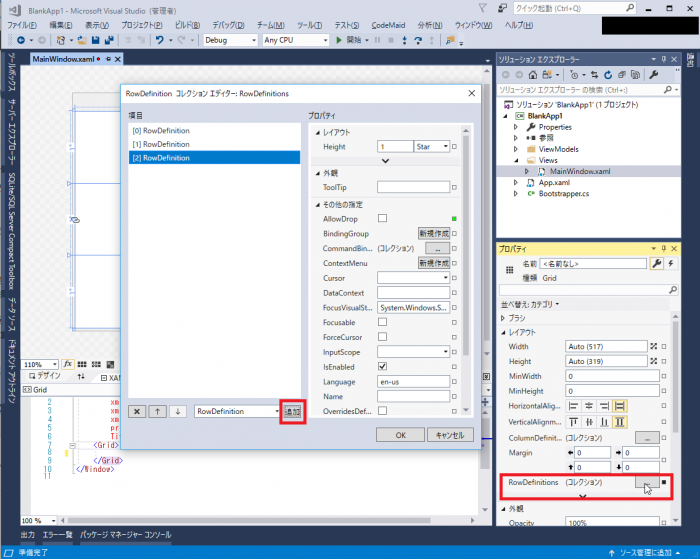Click the Undo toolbar icon

[x=160, y=40]
